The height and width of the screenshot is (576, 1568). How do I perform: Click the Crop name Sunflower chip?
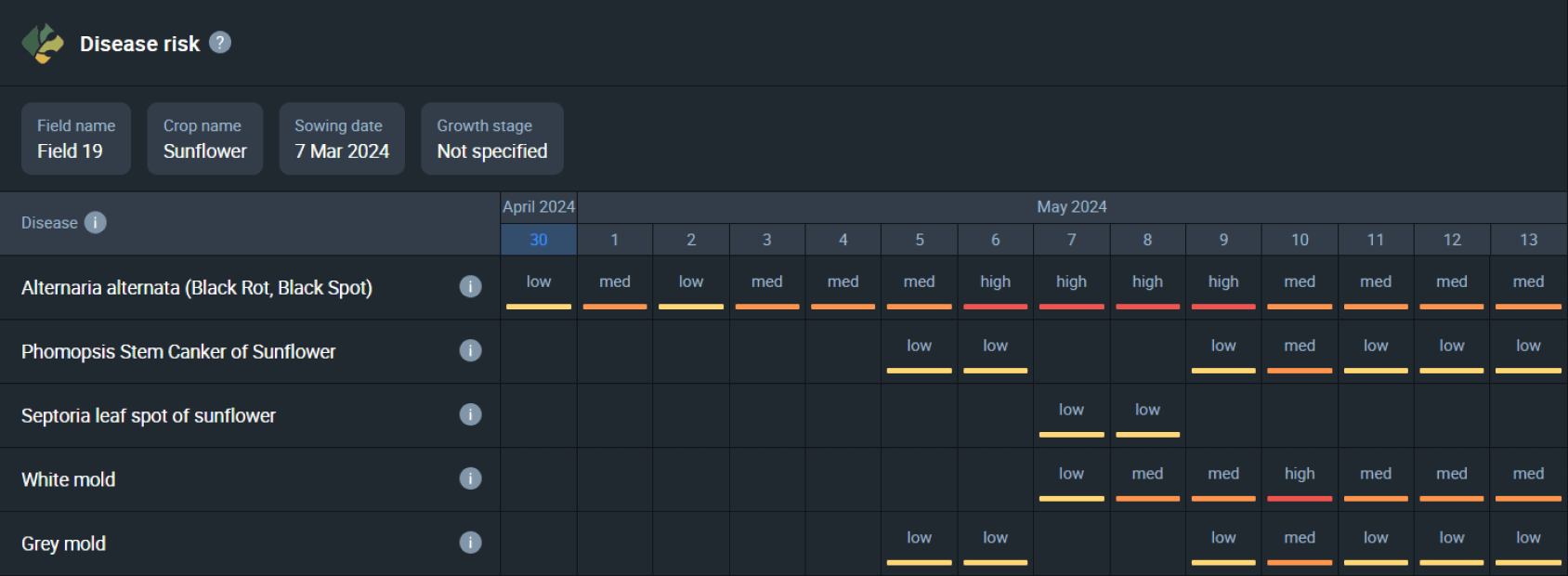tap(205, 138)
